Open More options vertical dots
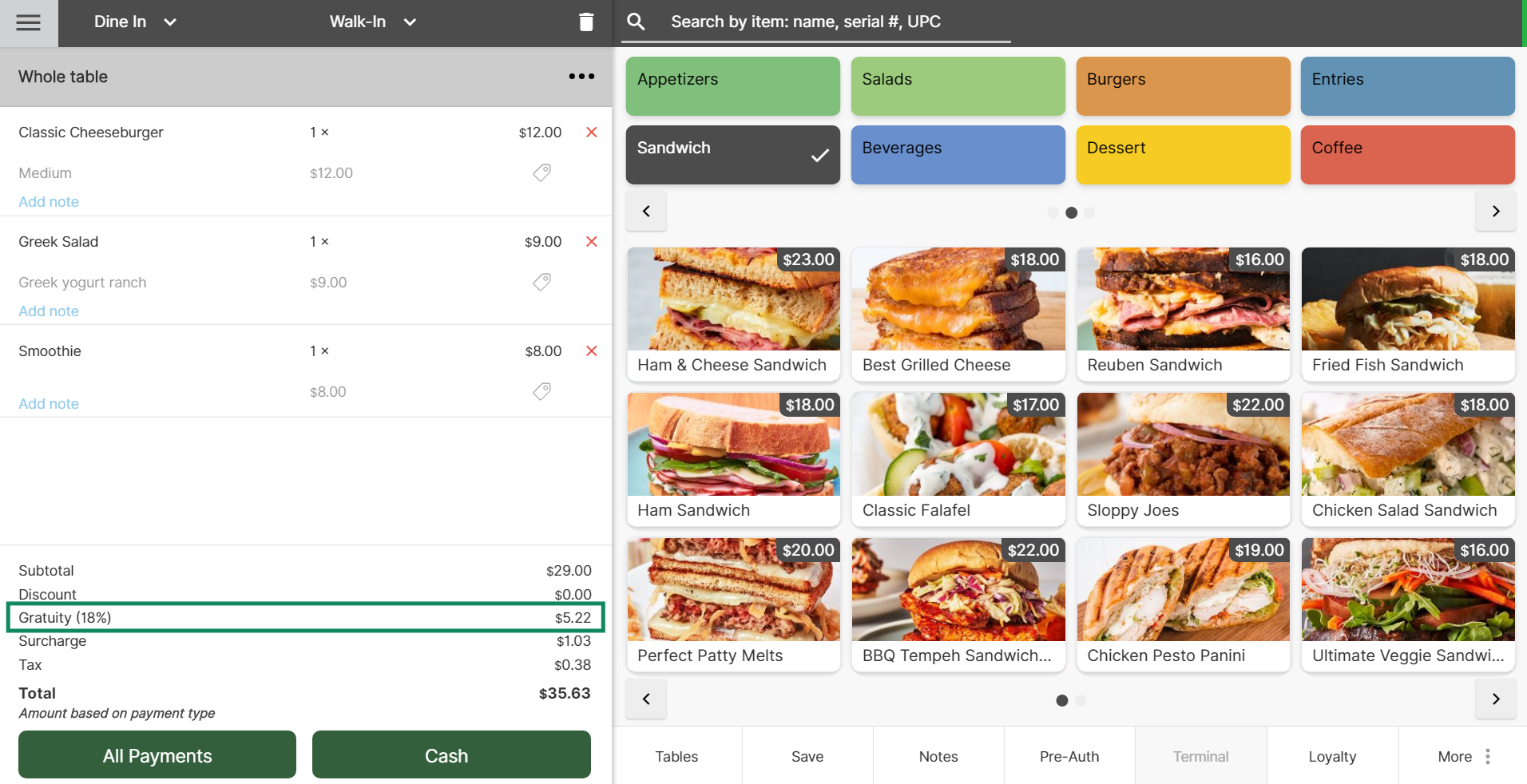Viewport: 1527px width, 784px height. 1487,756
